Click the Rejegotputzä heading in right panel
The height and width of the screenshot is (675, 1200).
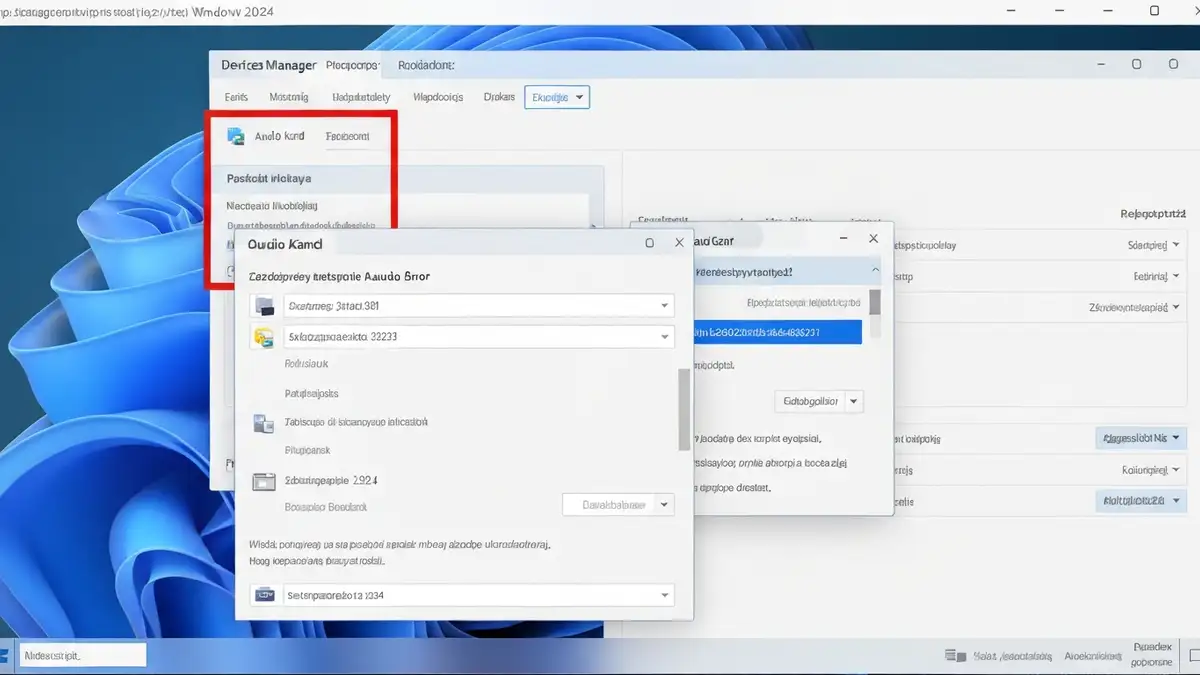[x=1152, y=214]
